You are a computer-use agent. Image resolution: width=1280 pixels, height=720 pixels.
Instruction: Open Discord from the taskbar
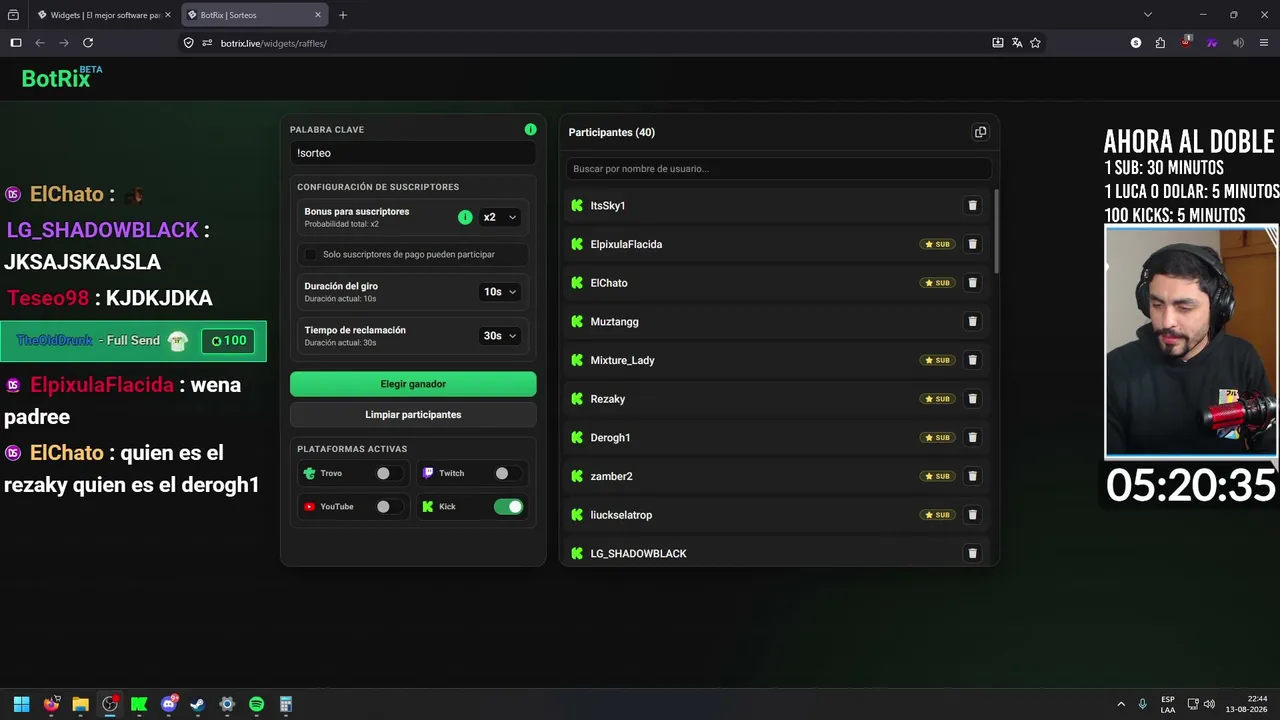pyautogui.click(x=169, y=704)
